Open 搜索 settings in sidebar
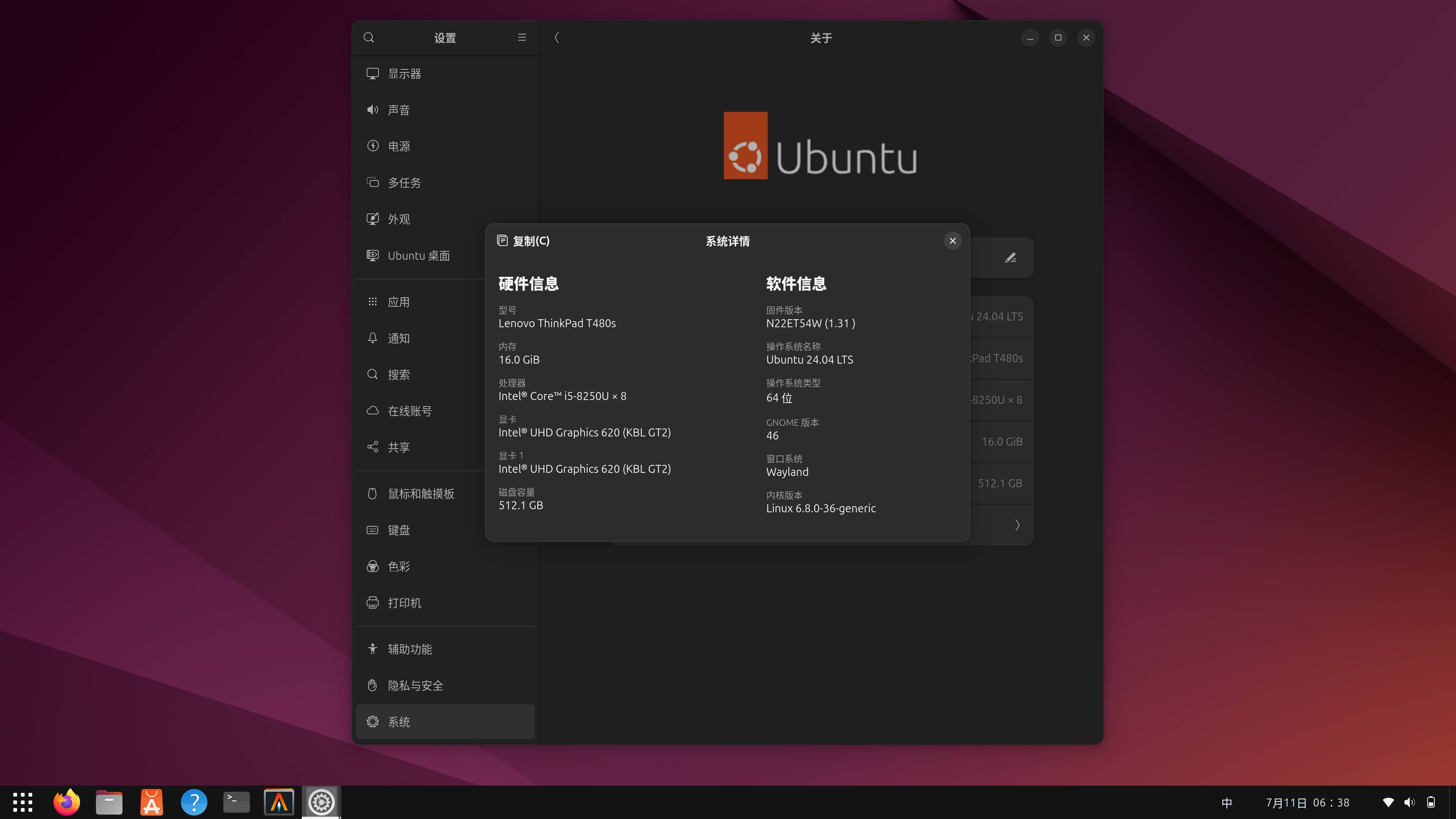This screenshot has height=819, width=1456. 420,375
